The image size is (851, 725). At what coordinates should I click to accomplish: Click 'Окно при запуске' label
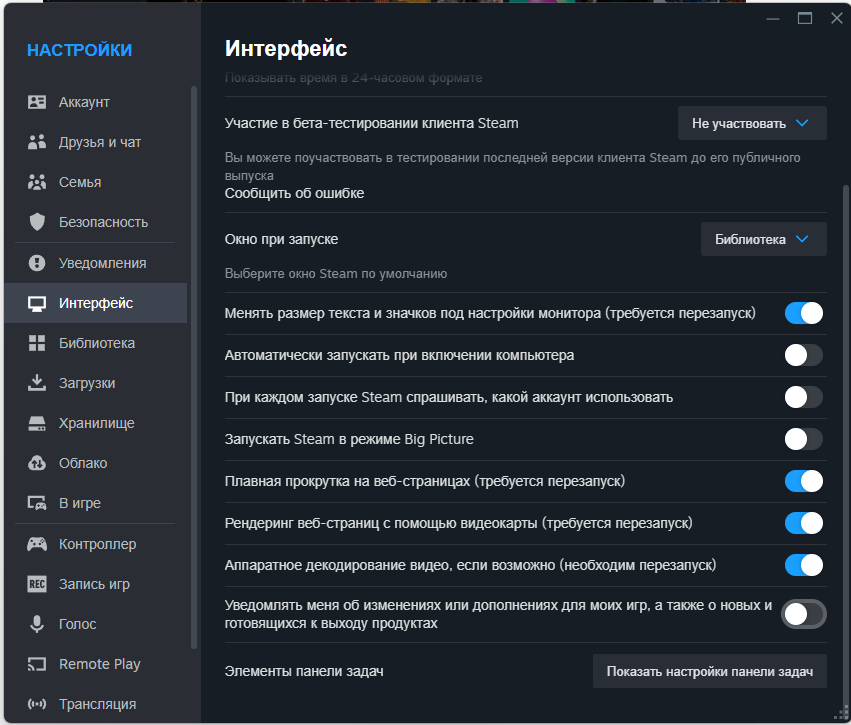(x=281, y=239)
